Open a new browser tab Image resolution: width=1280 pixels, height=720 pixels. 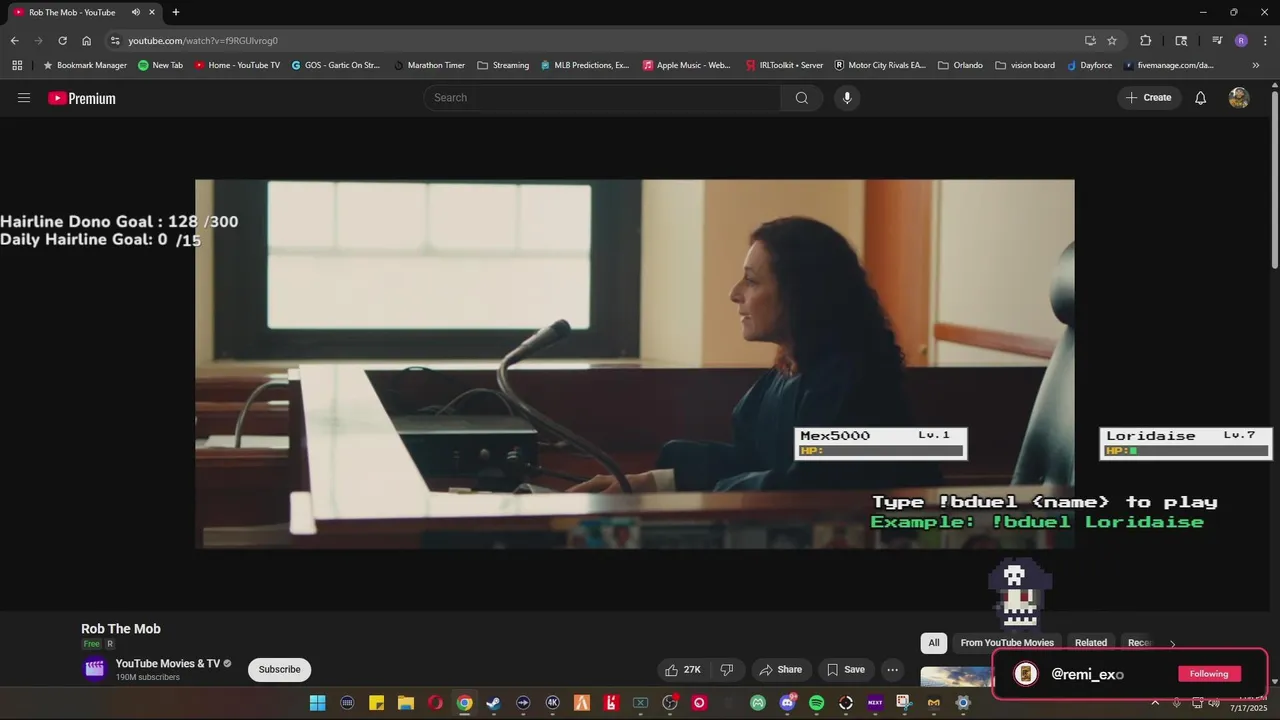pyautogui.click(x=176, y=12)
